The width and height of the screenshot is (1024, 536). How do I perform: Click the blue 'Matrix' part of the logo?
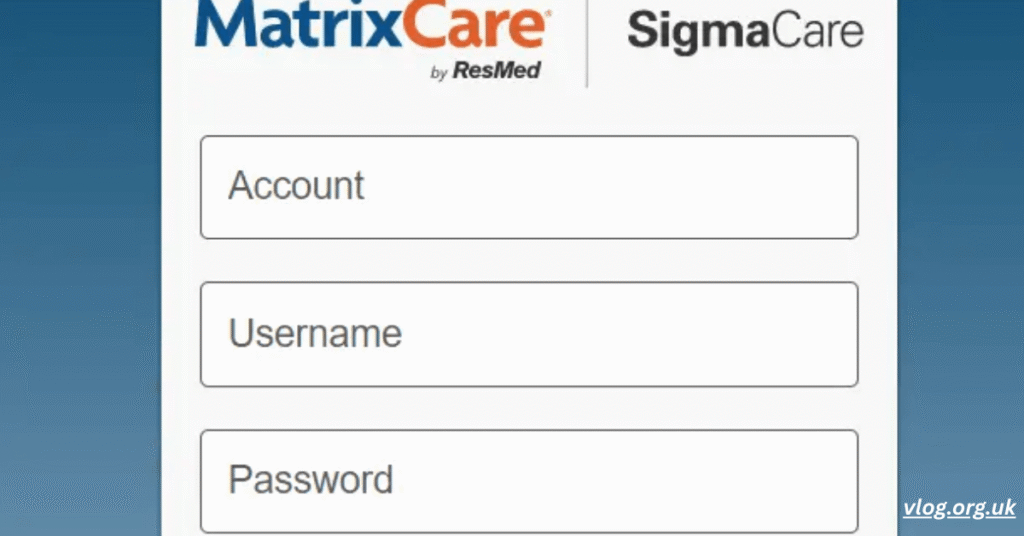click(x=298, y=25)
